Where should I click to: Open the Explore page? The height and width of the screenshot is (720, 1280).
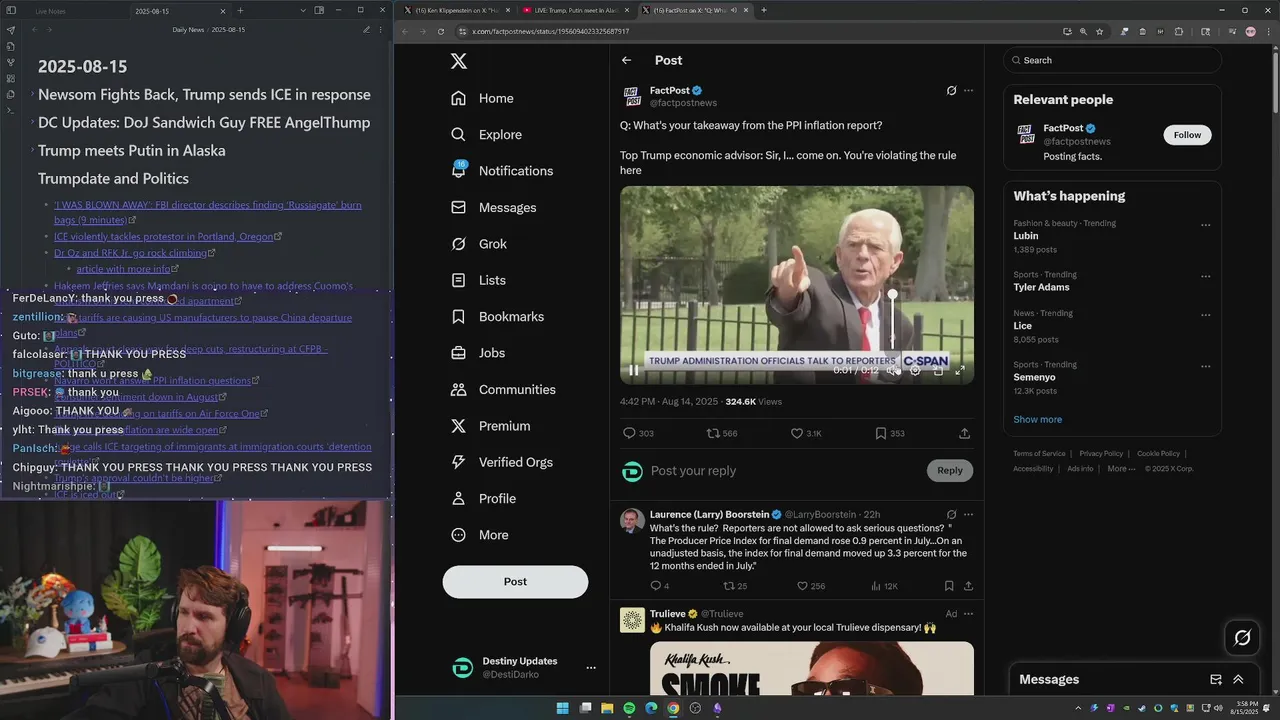pos(486,135)
